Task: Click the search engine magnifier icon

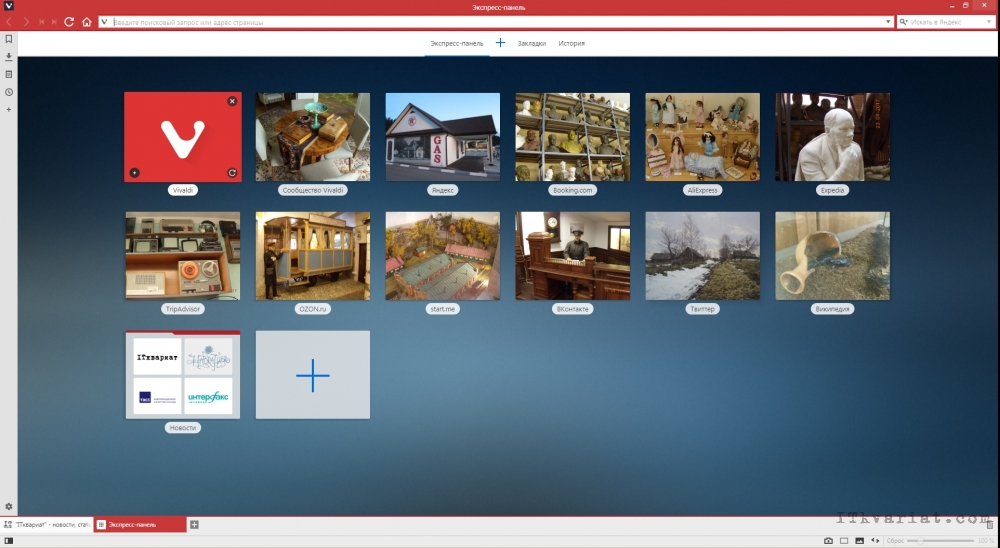Action: point(903,22)
